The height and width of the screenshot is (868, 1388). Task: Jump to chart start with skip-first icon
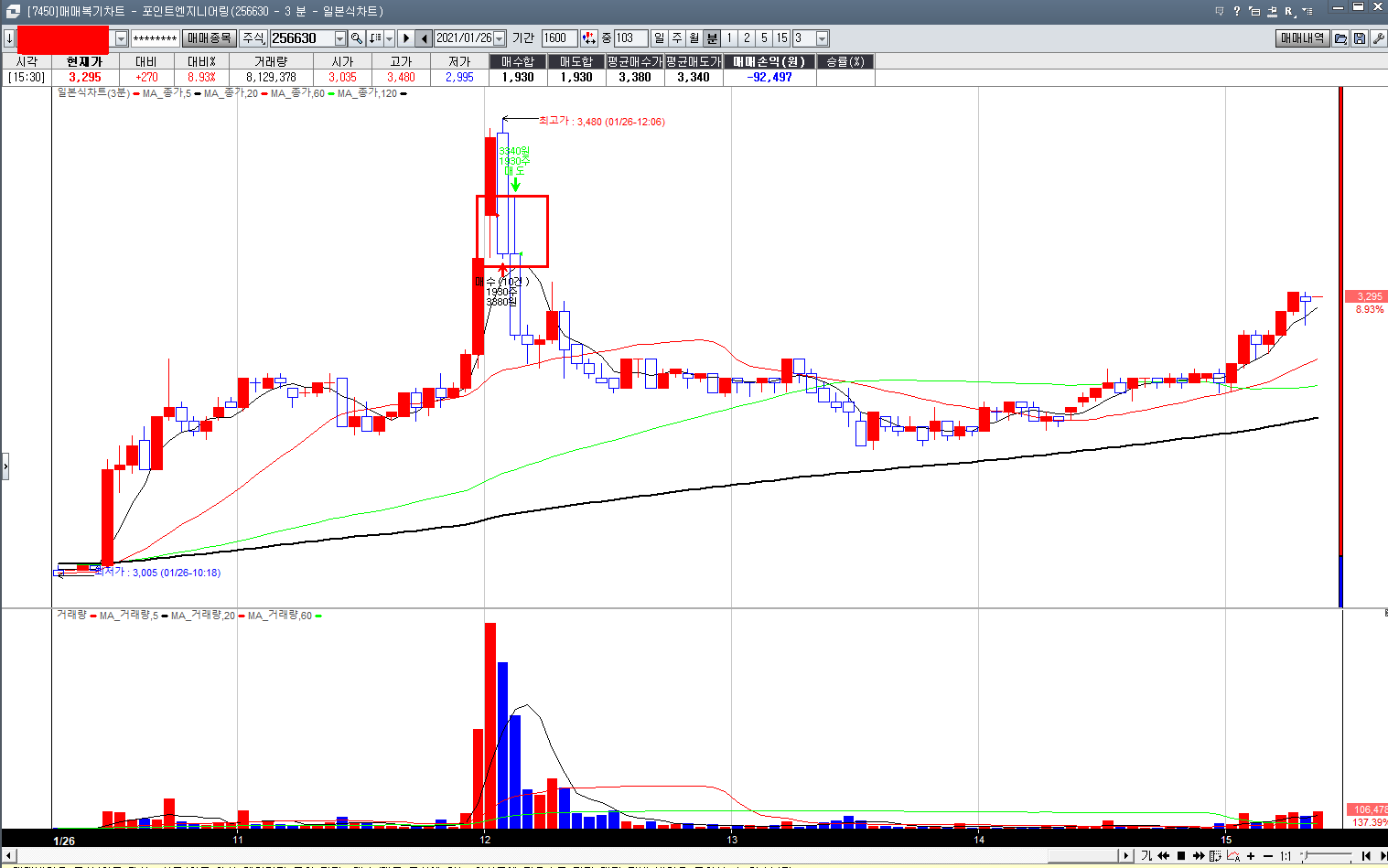tap(1366, 856)
